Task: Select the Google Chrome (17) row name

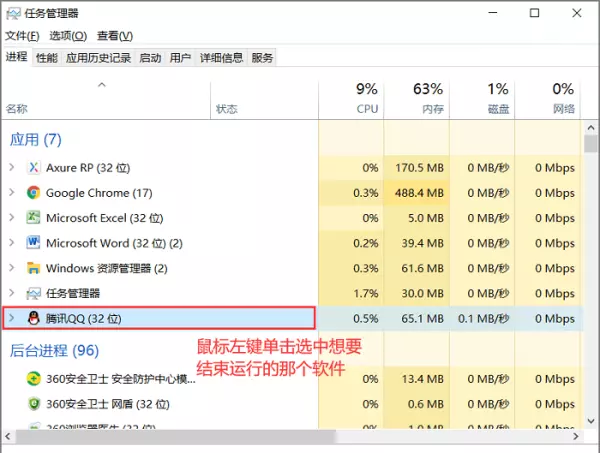Action: tap(99, 193)
